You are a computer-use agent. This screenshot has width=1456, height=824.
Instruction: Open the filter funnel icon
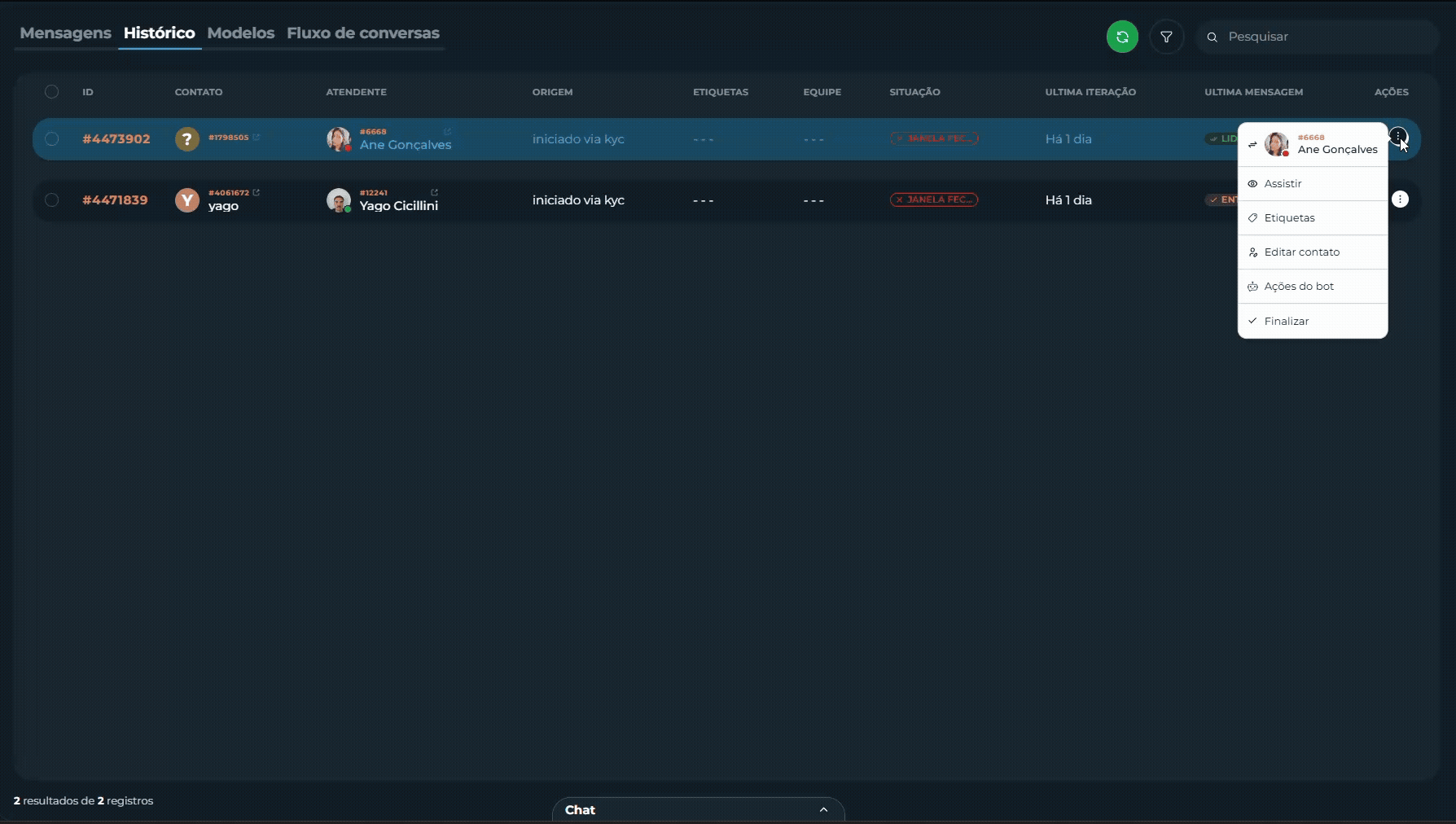tap(1166, 37)
